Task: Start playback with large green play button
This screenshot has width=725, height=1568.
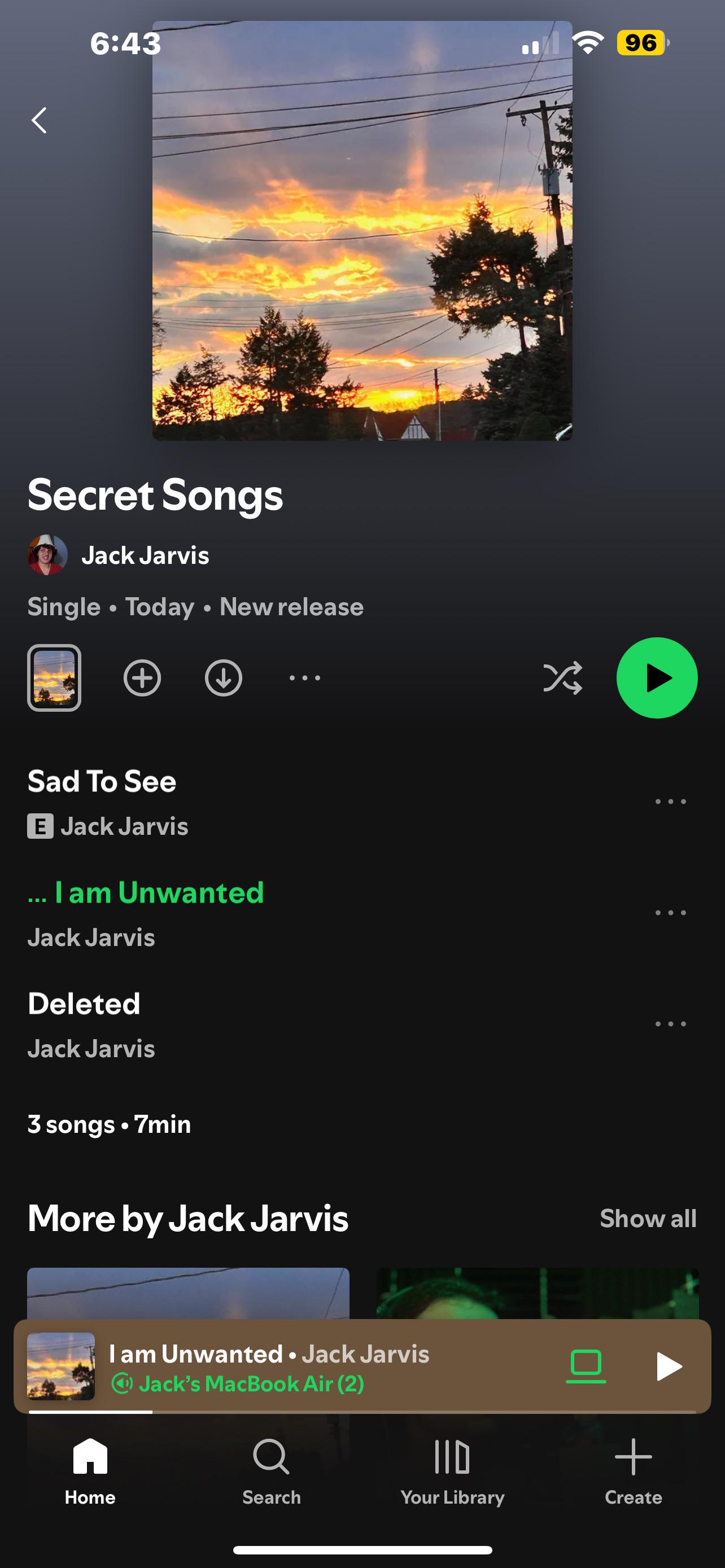Action: (657, 677)
